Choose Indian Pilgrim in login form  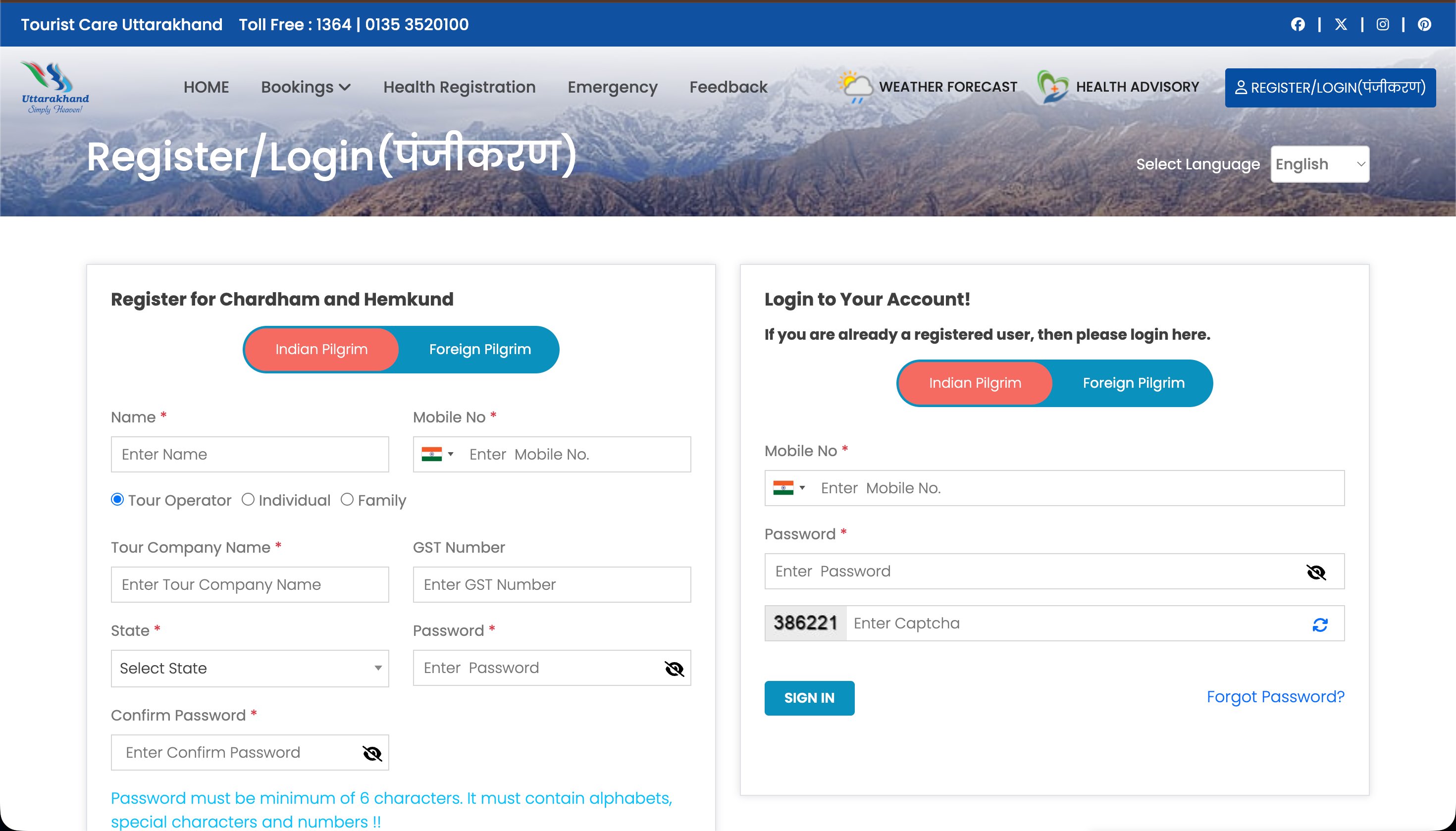coord(975,383)
